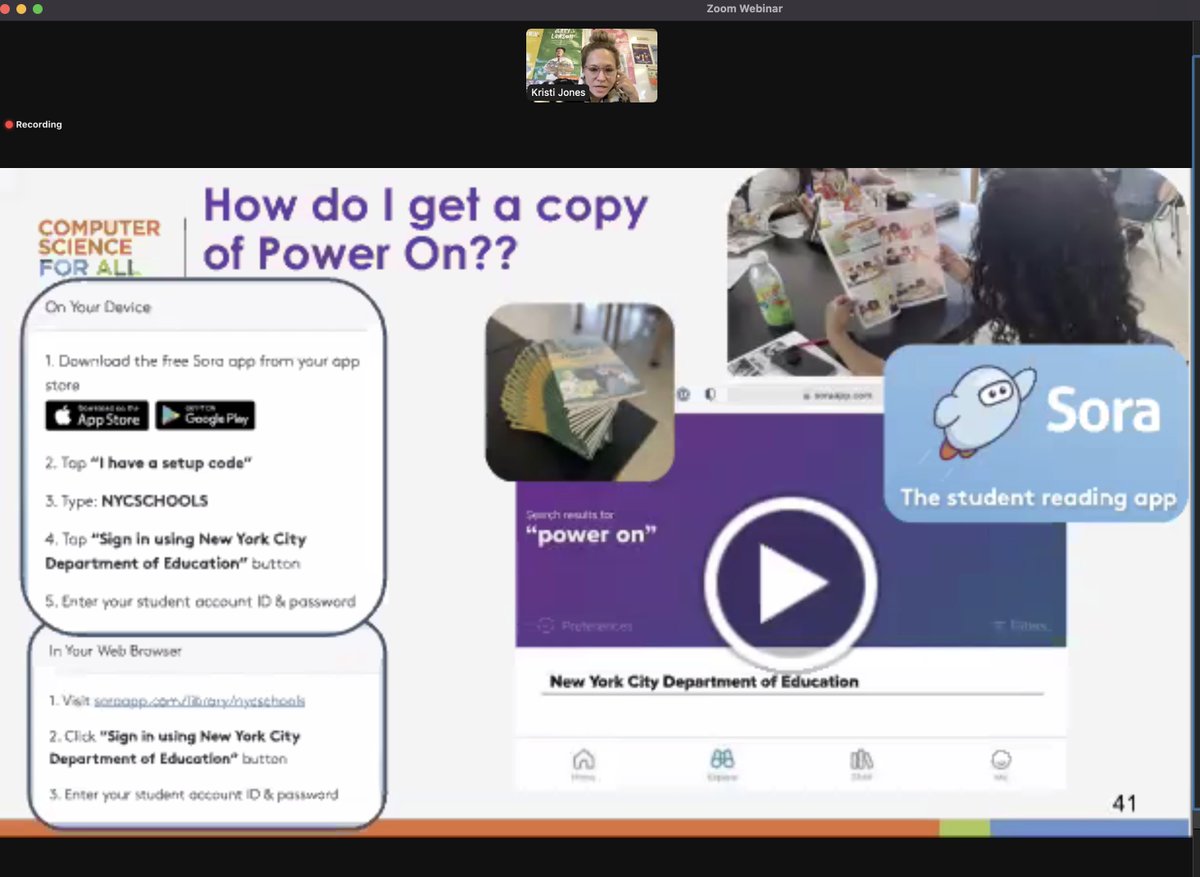
Task: Click the yellow macOS minimize window button
Action: pos(20,9)
